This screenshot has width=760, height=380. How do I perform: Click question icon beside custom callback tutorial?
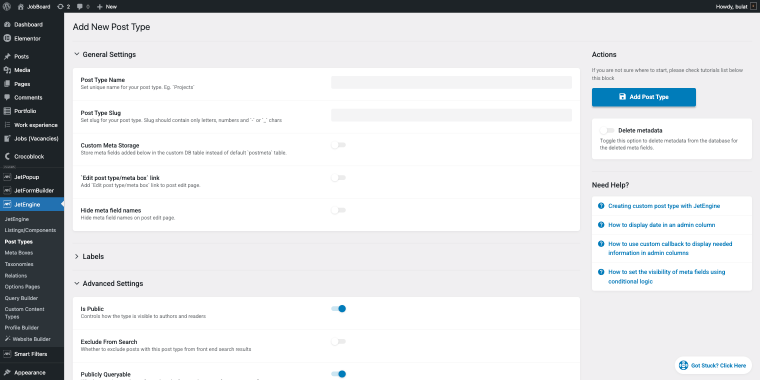601,244
